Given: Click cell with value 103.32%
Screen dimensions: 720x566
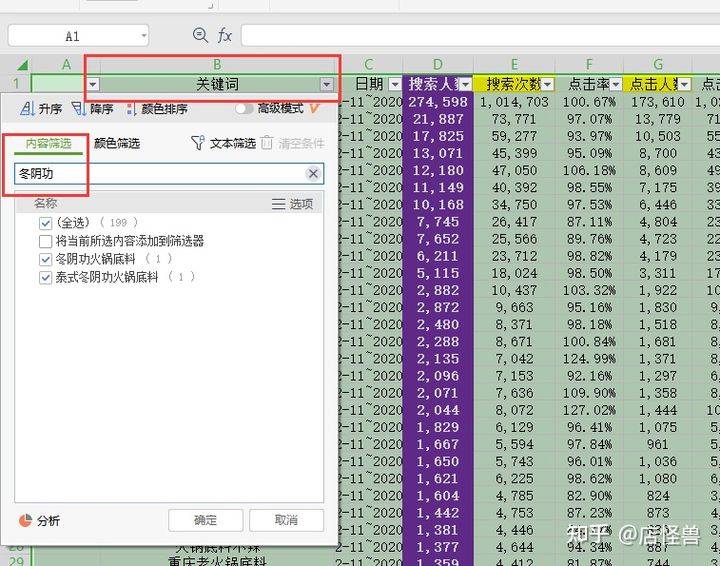Looking at the screenshot, I should [x=589, y=291].
